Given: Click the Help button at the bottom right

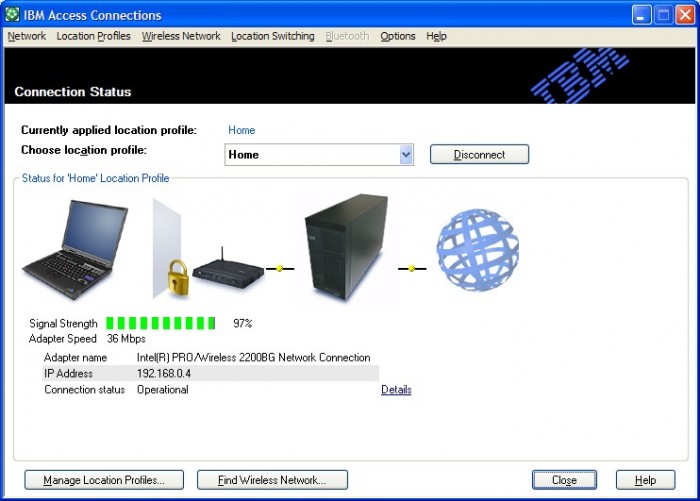Looking at the screenshot, I should click(x=646, y=480).
